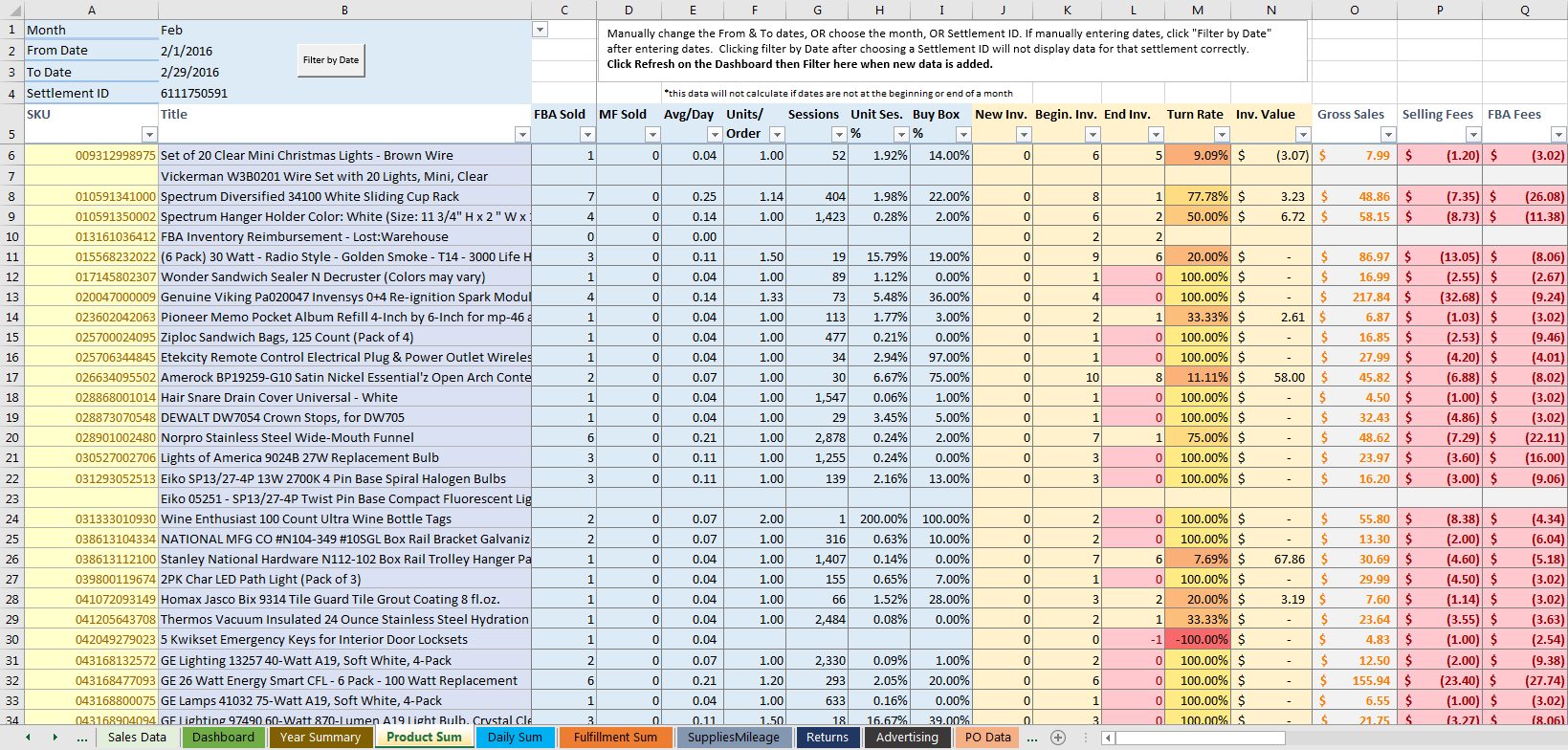Open the Gross Sales filter arrow
This screenshot has width=1568, height=750.
[x=1388, y=135]
